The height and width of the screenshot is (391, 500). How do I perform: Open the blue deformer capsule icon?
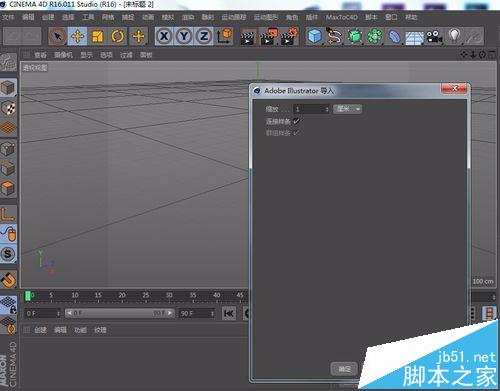(395, 36)
